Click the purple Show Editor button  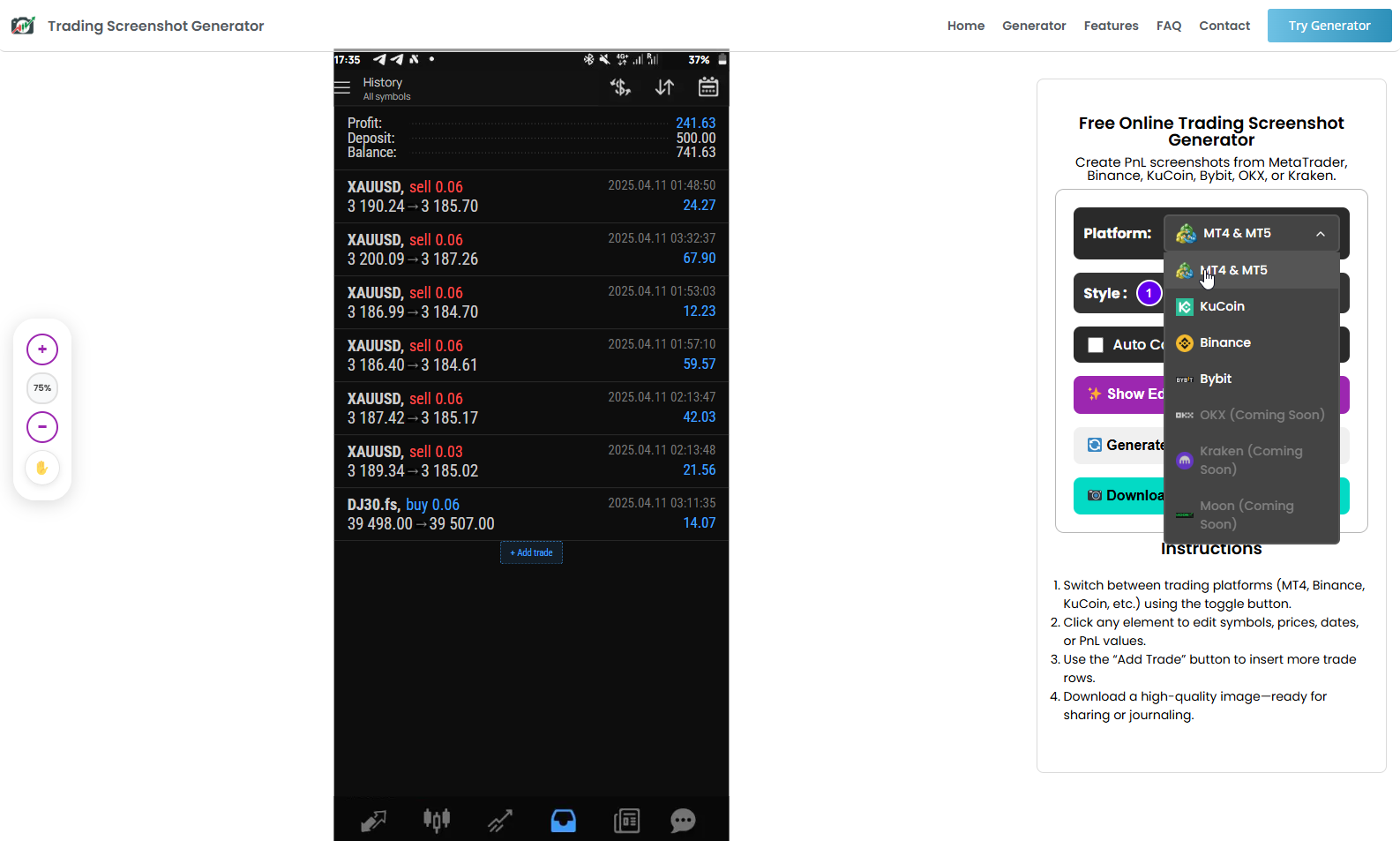click(1119, 394)
